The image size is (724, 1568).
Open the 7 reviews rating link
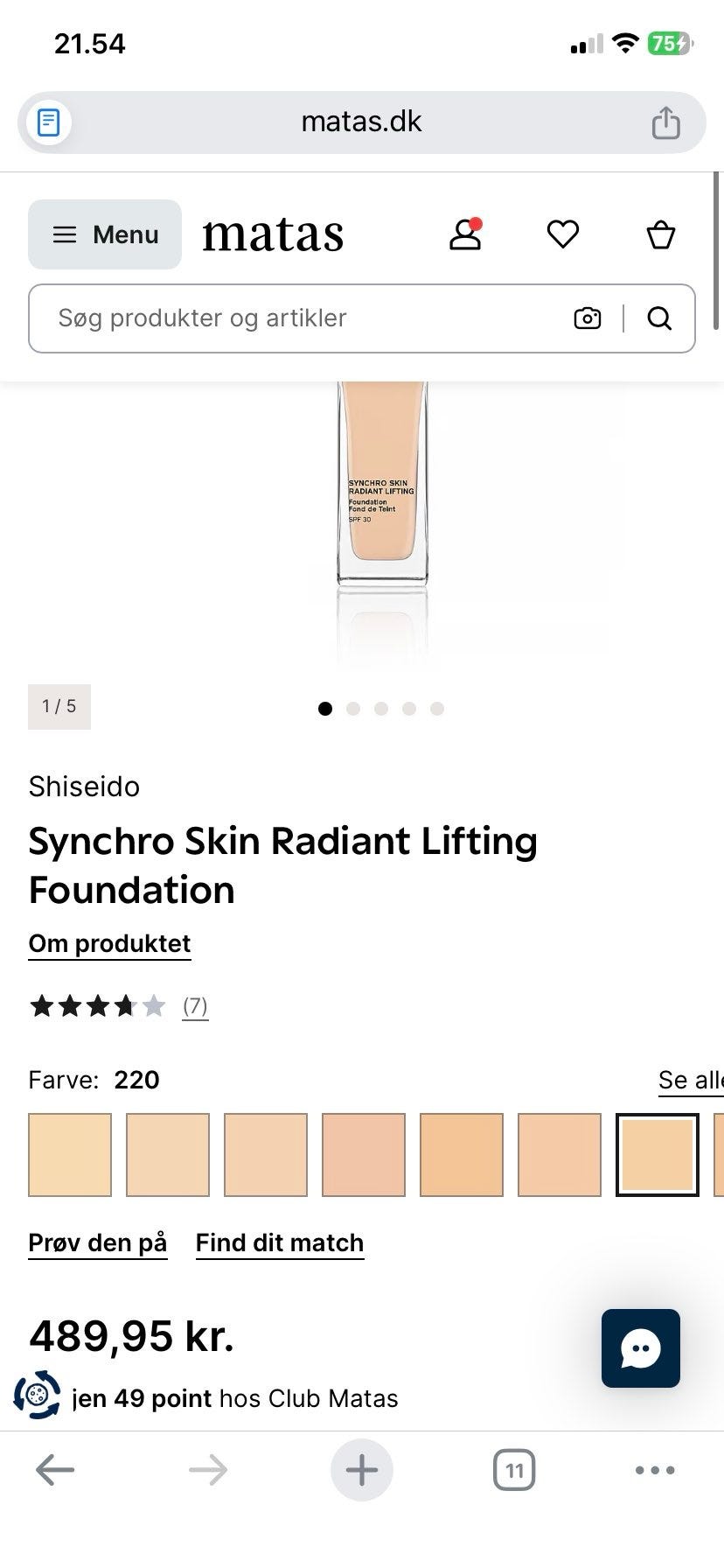click(195, 1006)
